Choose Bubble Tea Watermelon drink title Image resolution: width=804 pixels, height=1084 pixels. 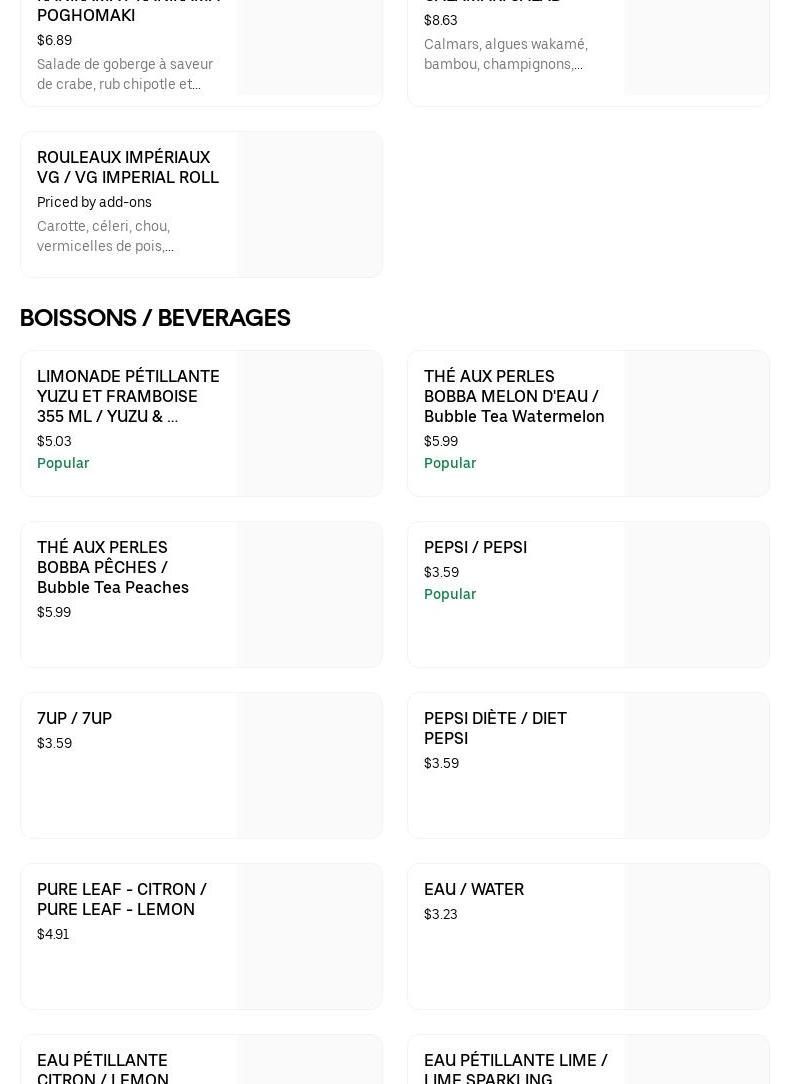click(514, 396)
